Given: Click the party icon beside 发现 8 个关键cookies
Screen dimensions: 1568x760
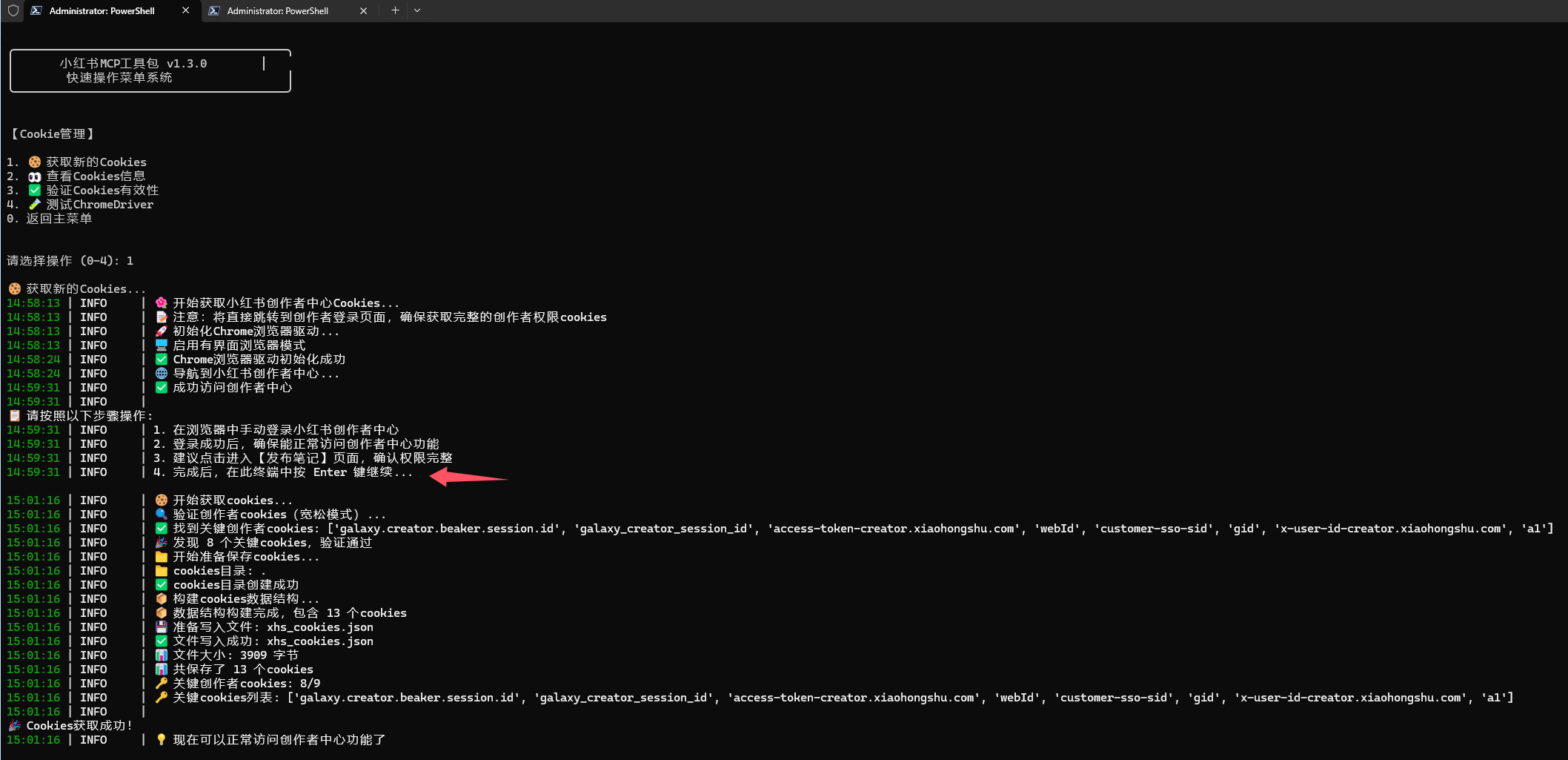Looking at the screenshot, I should [162, 542].
